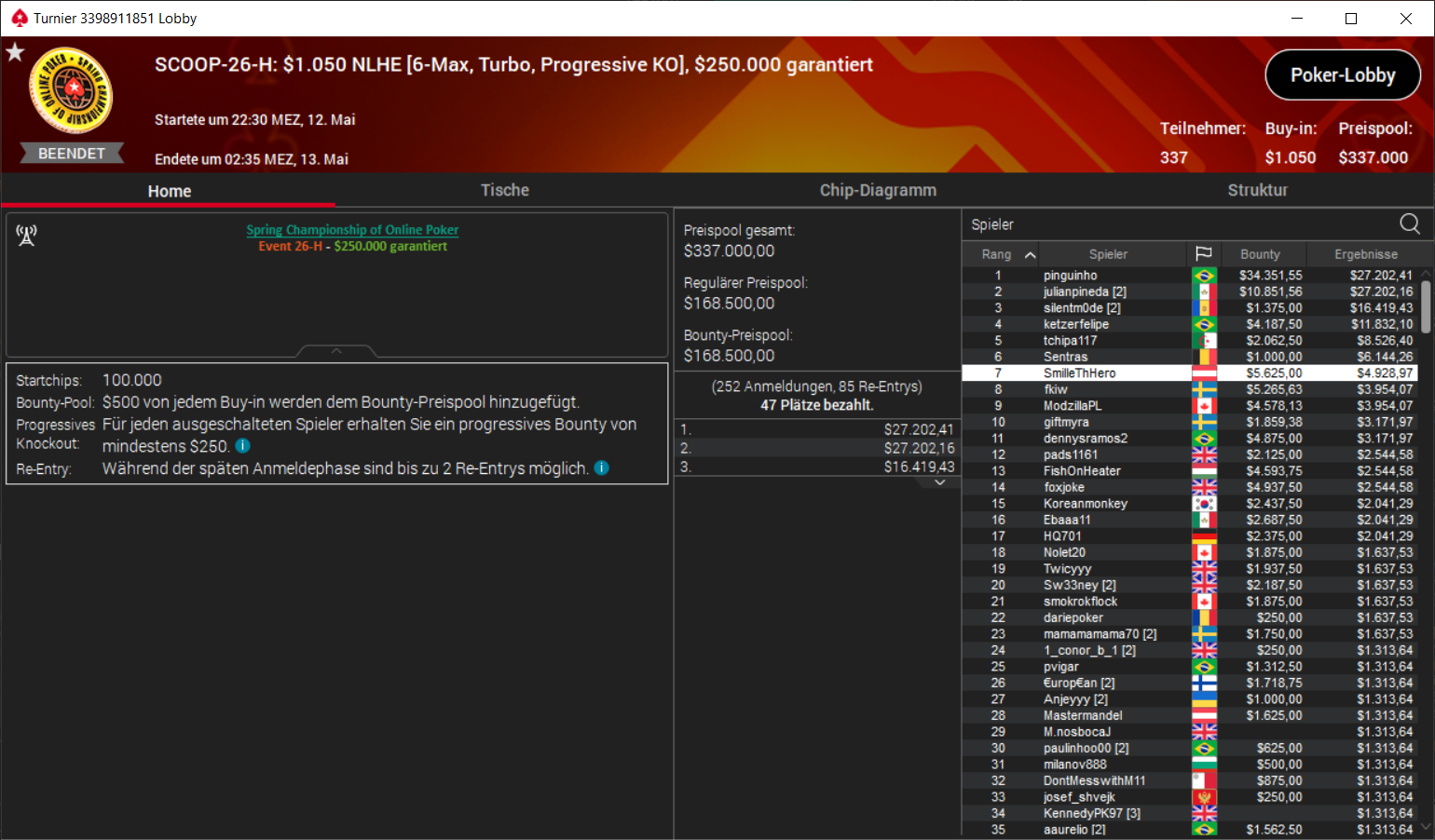Click €urop€an's Finland flag

[1204, 683]
